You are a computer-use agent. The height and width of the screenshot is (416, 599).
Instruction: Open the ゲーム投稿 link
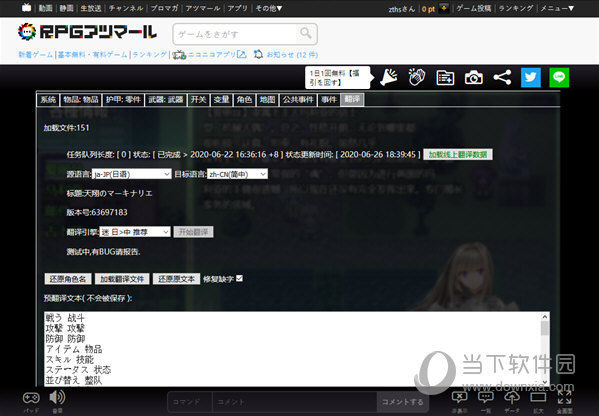tap(474, 8)
